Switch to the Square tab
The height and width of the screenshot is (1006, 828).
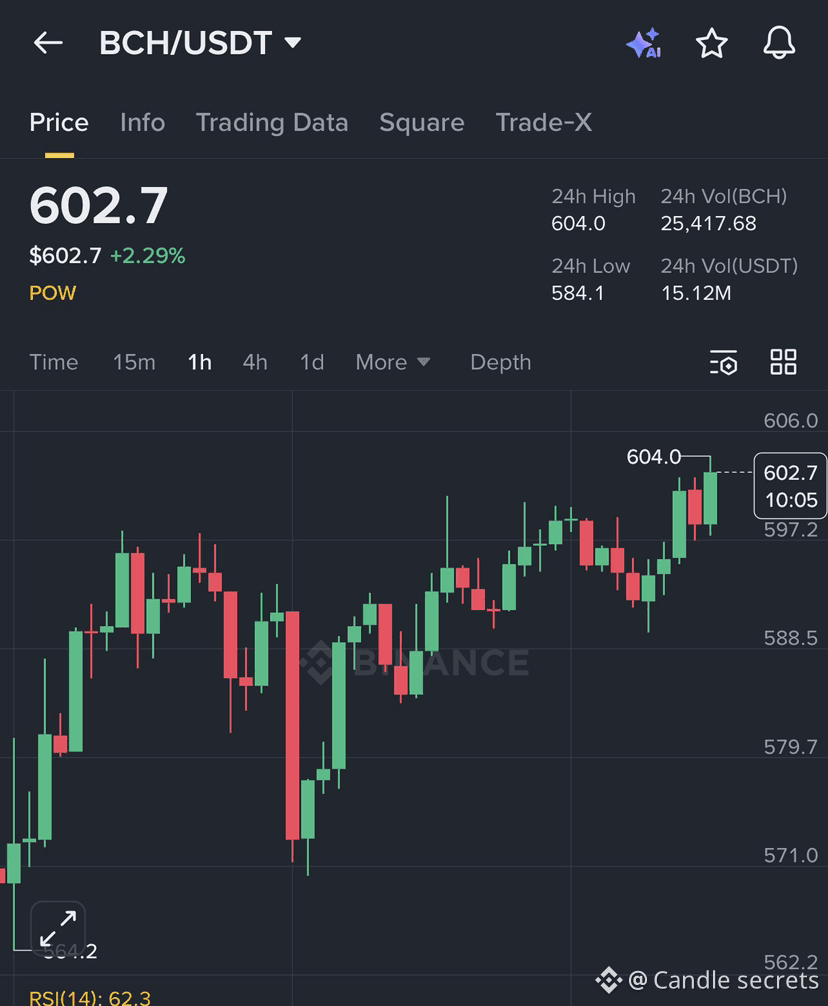pyautogui.click(x=421, y=123)
